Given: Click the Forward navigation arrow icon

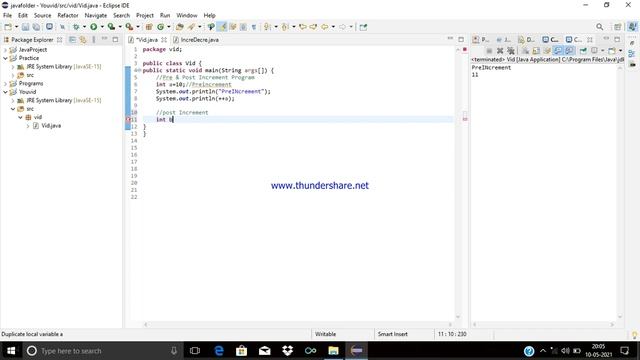Looking at the screenshot, I should pyautogui.click(x=342, y=27).
